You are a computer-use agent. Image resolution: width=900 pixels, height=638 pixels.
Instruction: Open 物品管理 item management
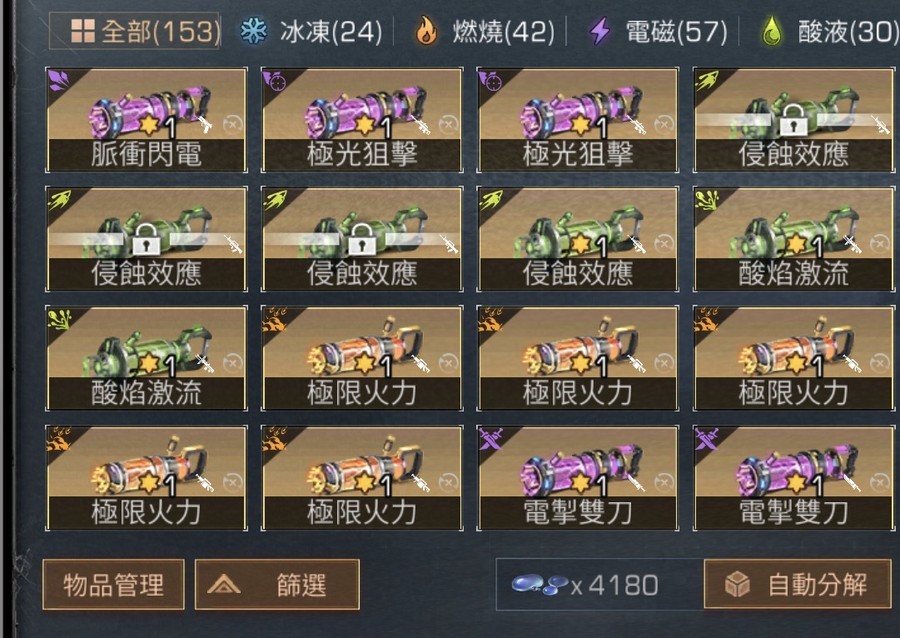click(114, 585)
